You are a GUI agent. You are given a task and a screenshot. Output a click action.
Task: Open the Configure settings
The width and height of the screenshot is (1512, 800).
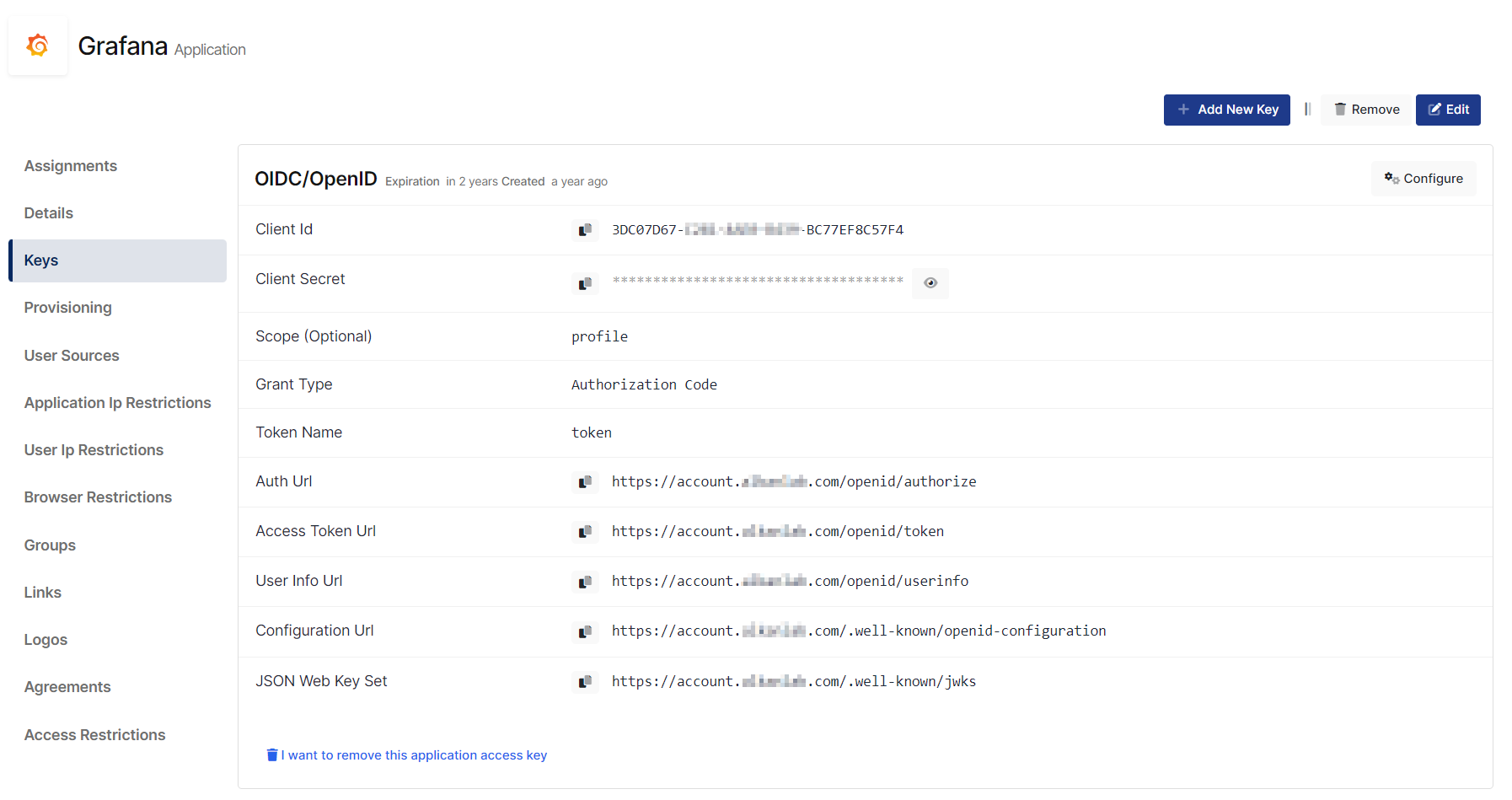pyautogui.click(x=1424, y=179)
